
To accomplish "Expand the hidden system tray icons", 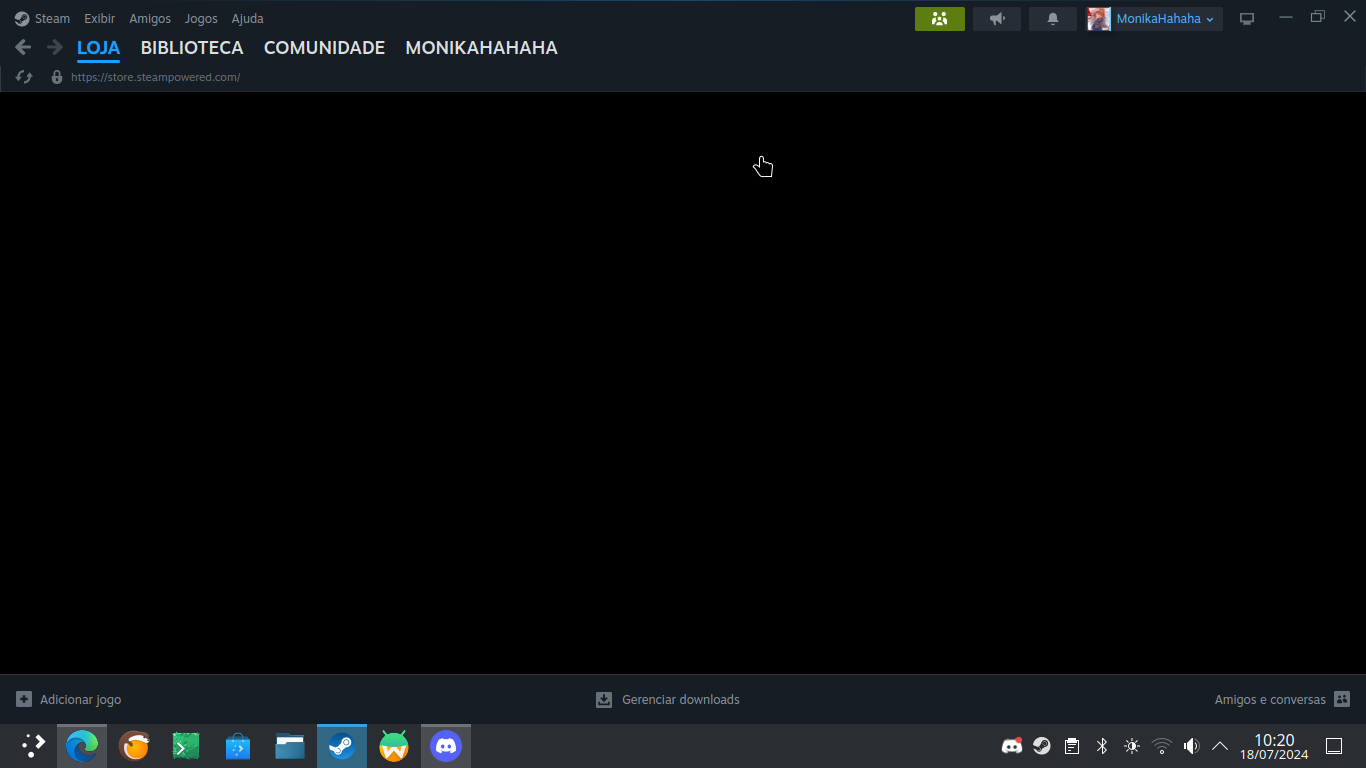I will (1220, 746).
